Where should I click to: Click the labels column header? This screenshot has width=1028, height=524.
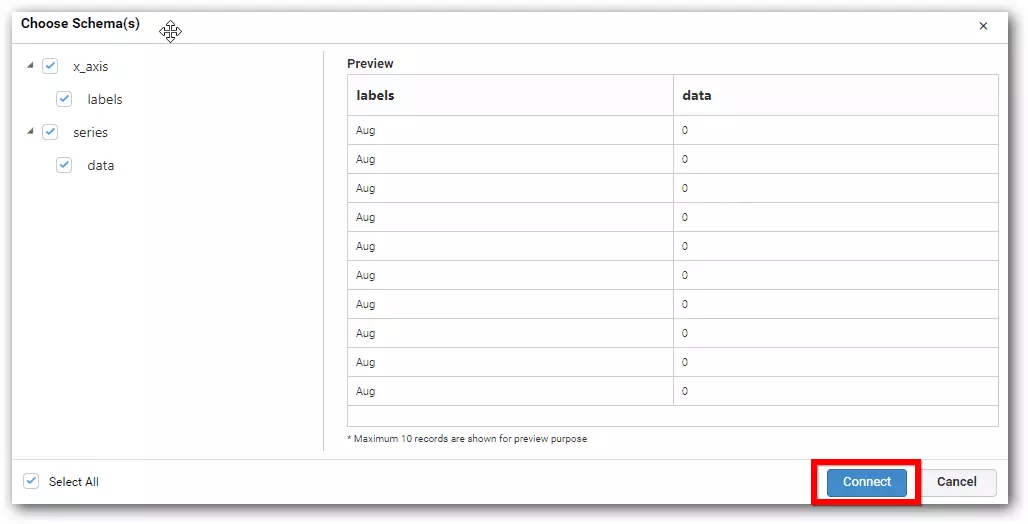tap(375, 95)
